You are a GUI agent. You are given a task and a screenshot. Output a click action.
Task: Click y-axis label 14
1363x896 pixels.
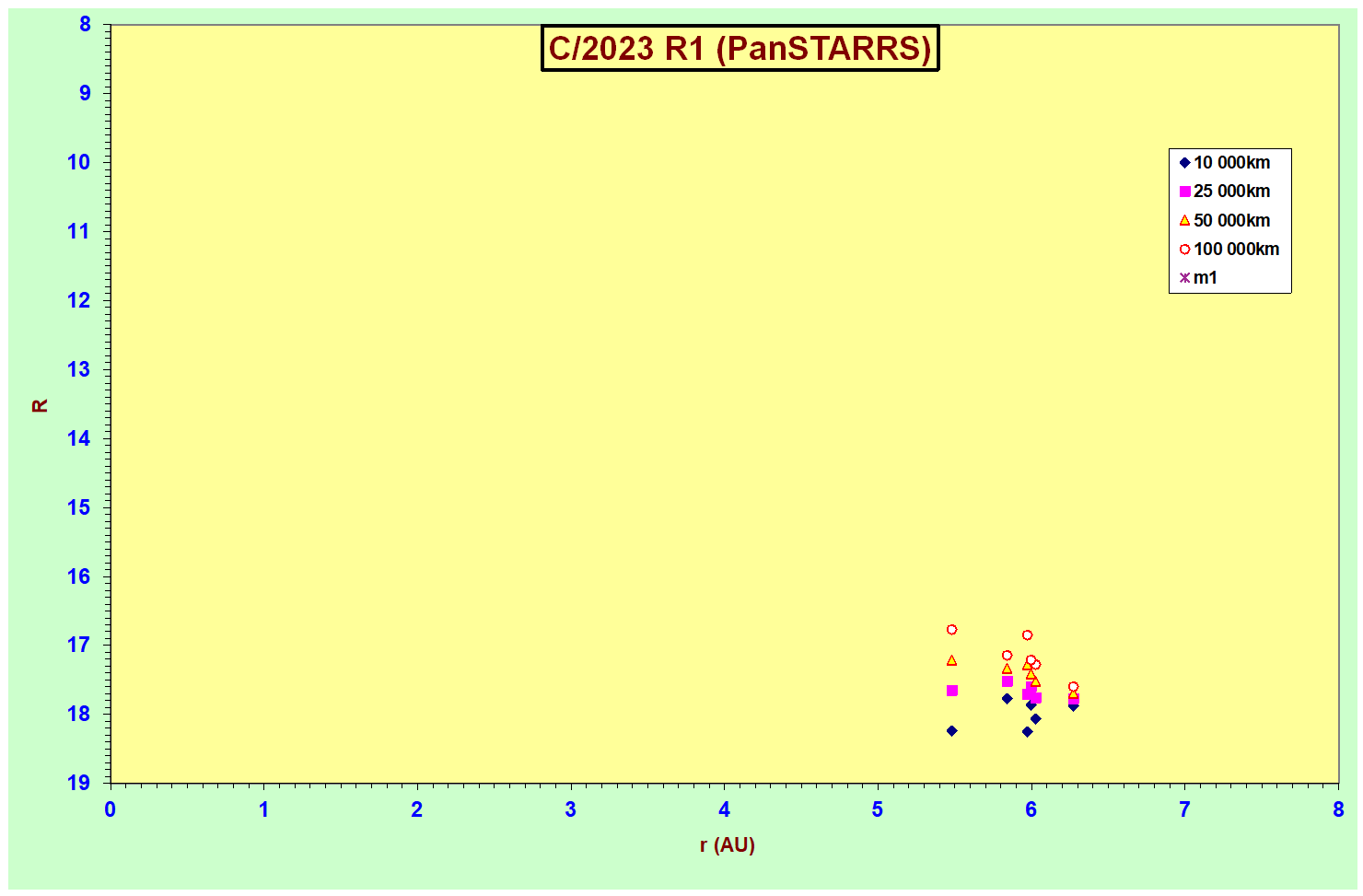point(79,438)
